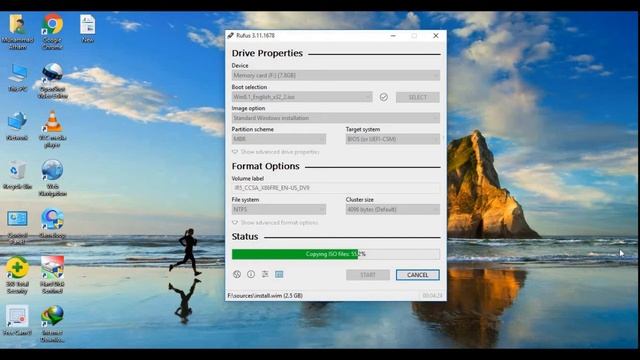Screen dimensions: 640x360
Task: Open the Control Panel desktop icon
Action: (17, 227)
